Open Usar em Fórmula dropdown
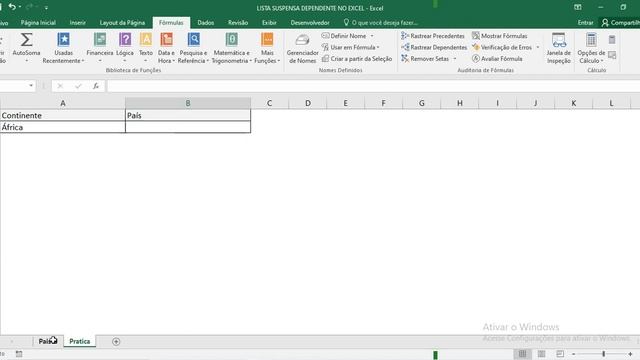Screen dimensions: 640x360 (350, 47)
